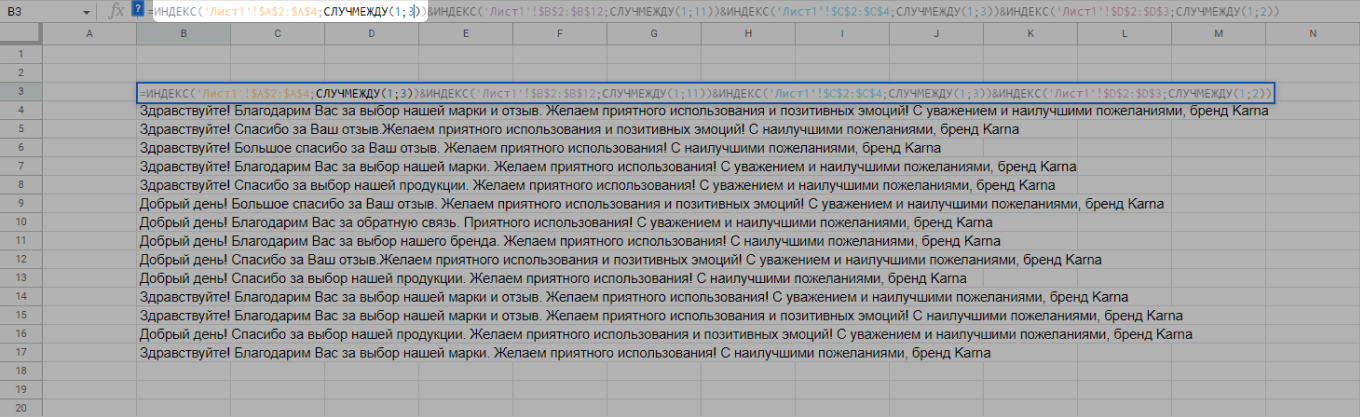This screenshot has height=417, width=1360.
Task: Select column C header
Action: 277,35
